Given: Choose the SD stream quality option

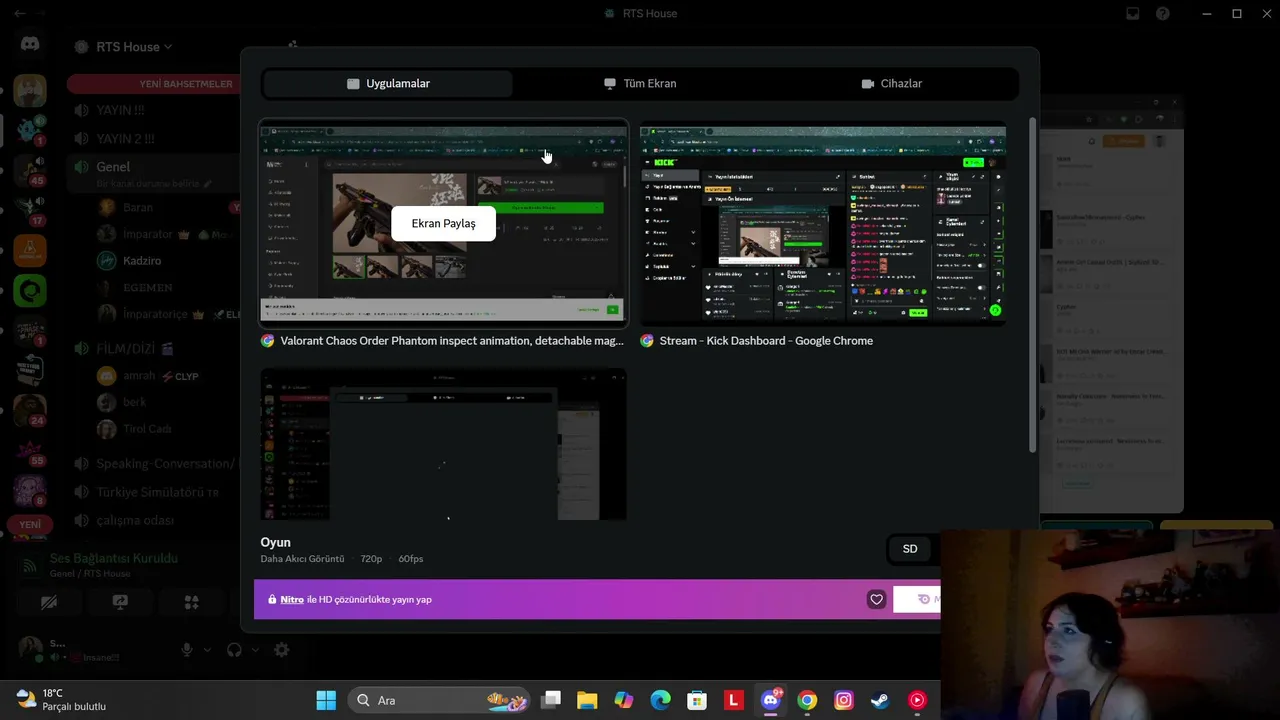Looking at the screenshot, I should pos(910,549).
